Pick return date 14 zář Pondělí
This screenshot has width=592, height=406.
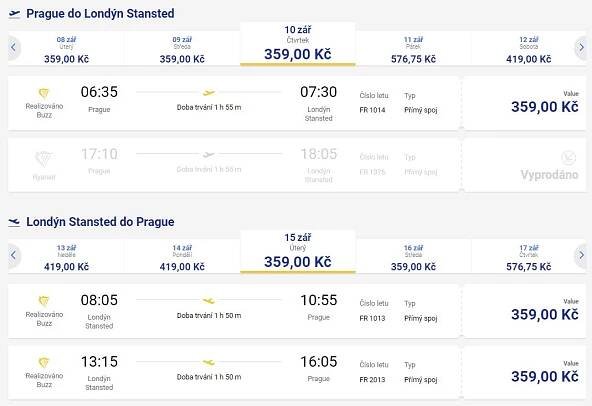click(182, 257)
